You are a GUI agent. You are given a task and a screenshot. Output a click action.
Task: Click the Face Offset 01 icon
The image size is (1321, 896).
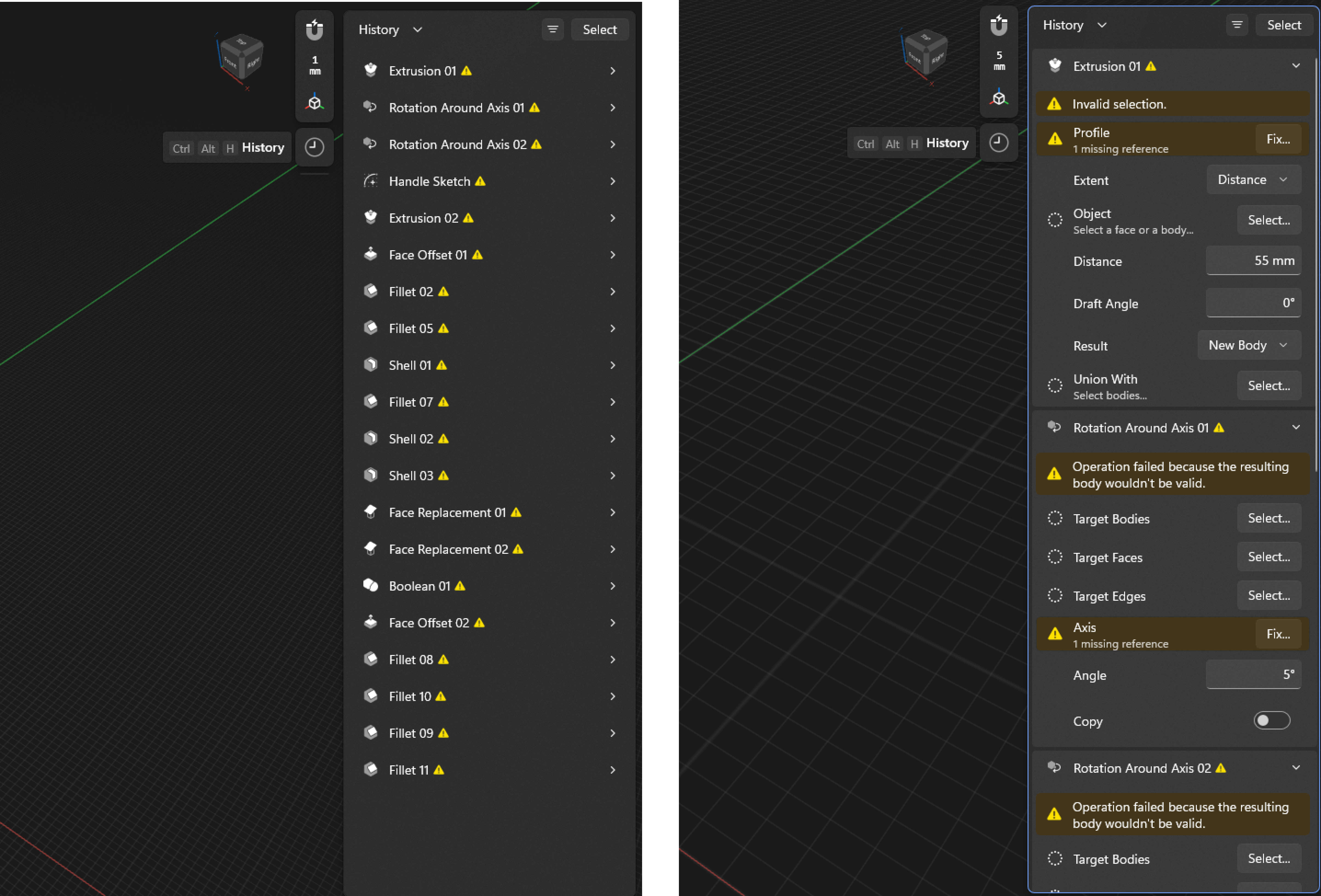pyautogui.click(x=370, y=255)
